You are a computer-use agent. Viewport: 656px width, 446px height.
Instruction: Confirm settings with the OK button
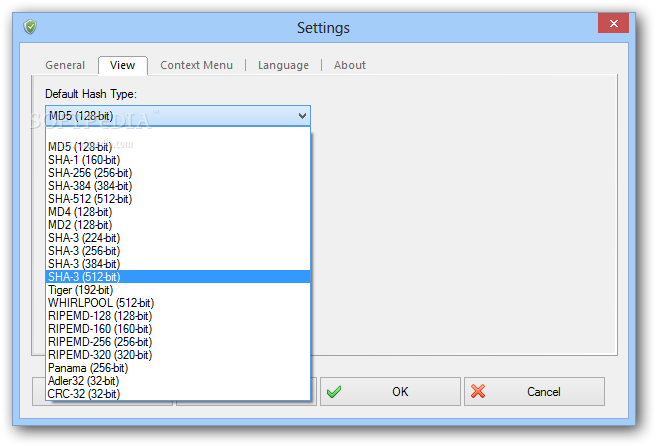tap(390, 392)
